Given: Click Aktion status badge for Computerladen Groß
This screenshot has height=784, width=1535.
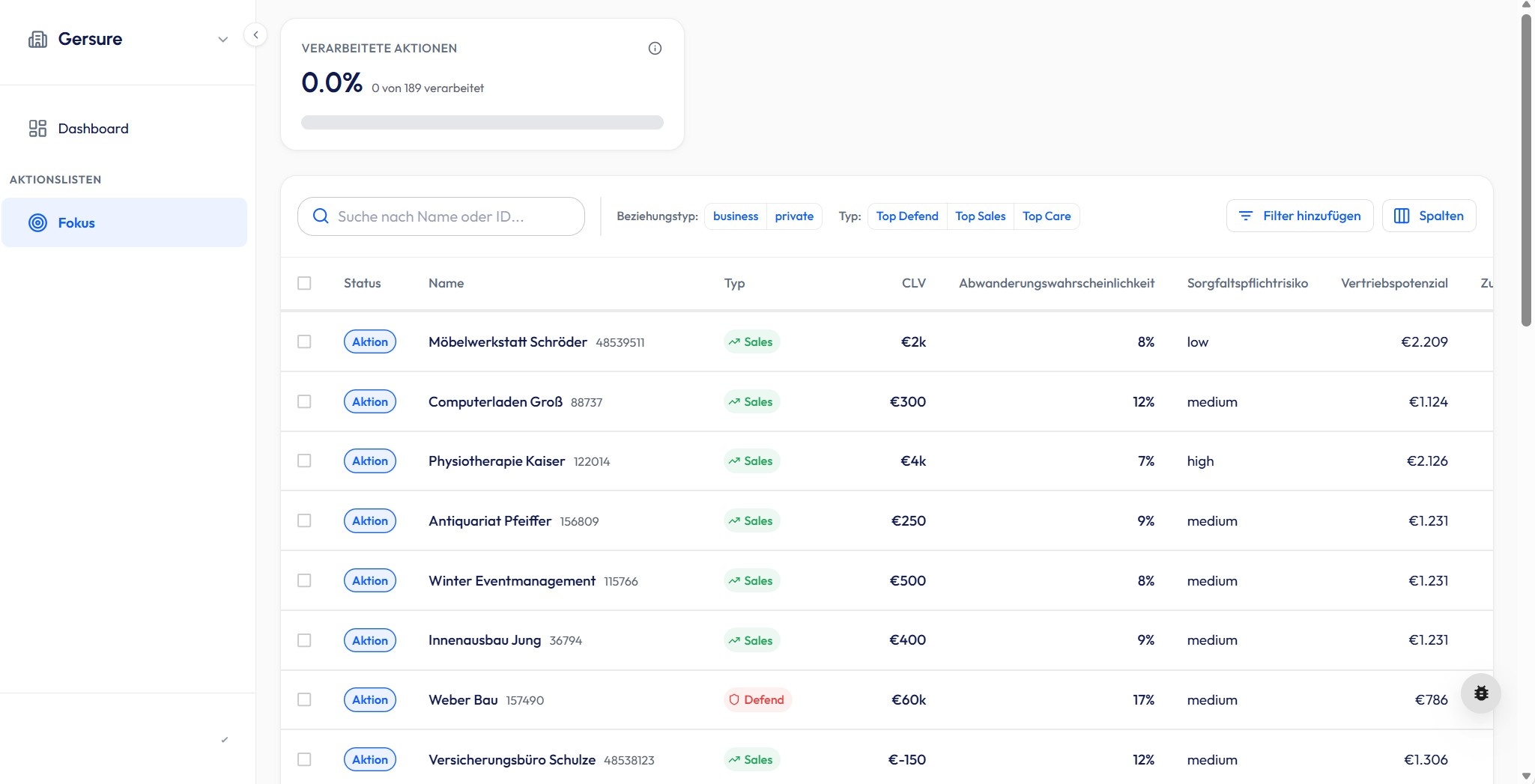Looking at the screenshot, I should 370,401.
